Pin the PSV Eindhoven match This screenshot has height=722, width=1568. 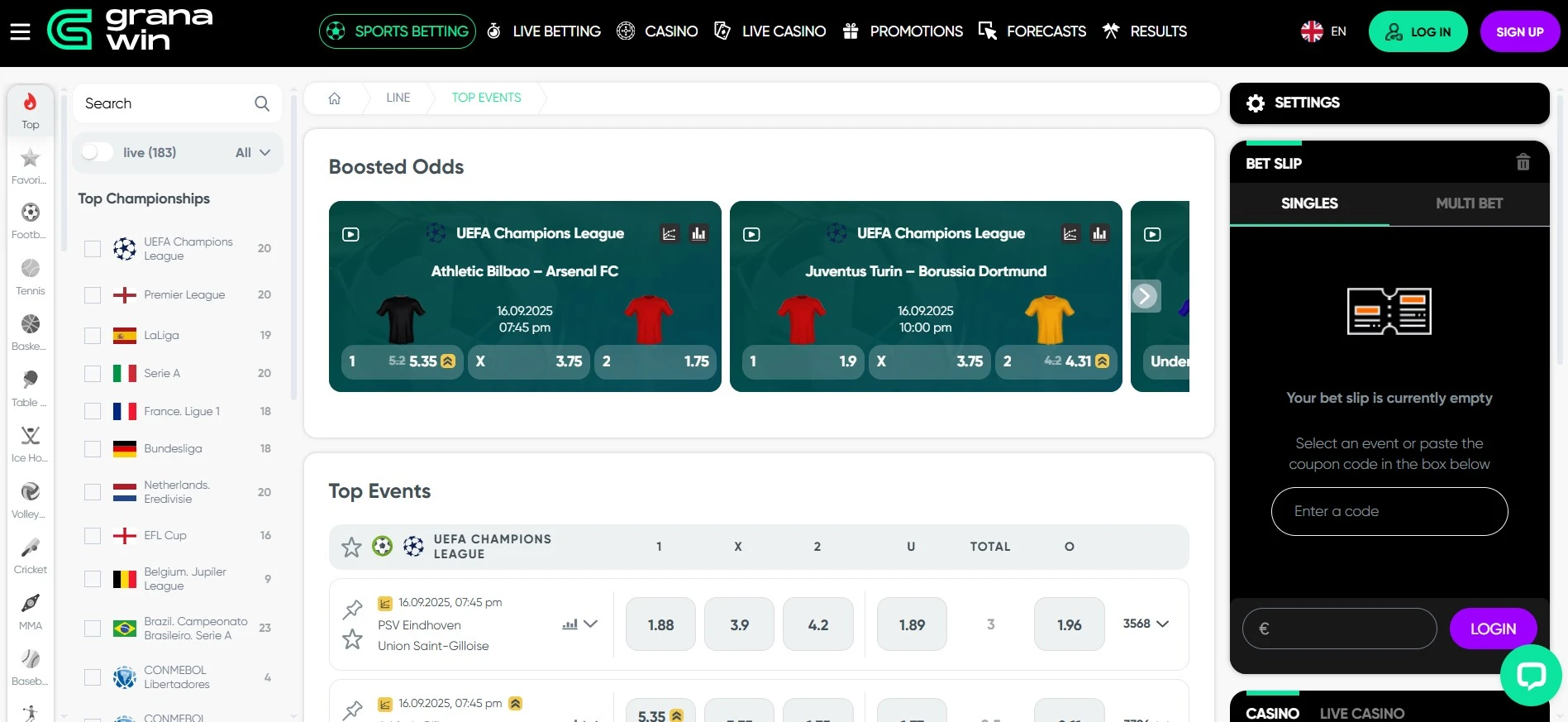click(353, 610)
